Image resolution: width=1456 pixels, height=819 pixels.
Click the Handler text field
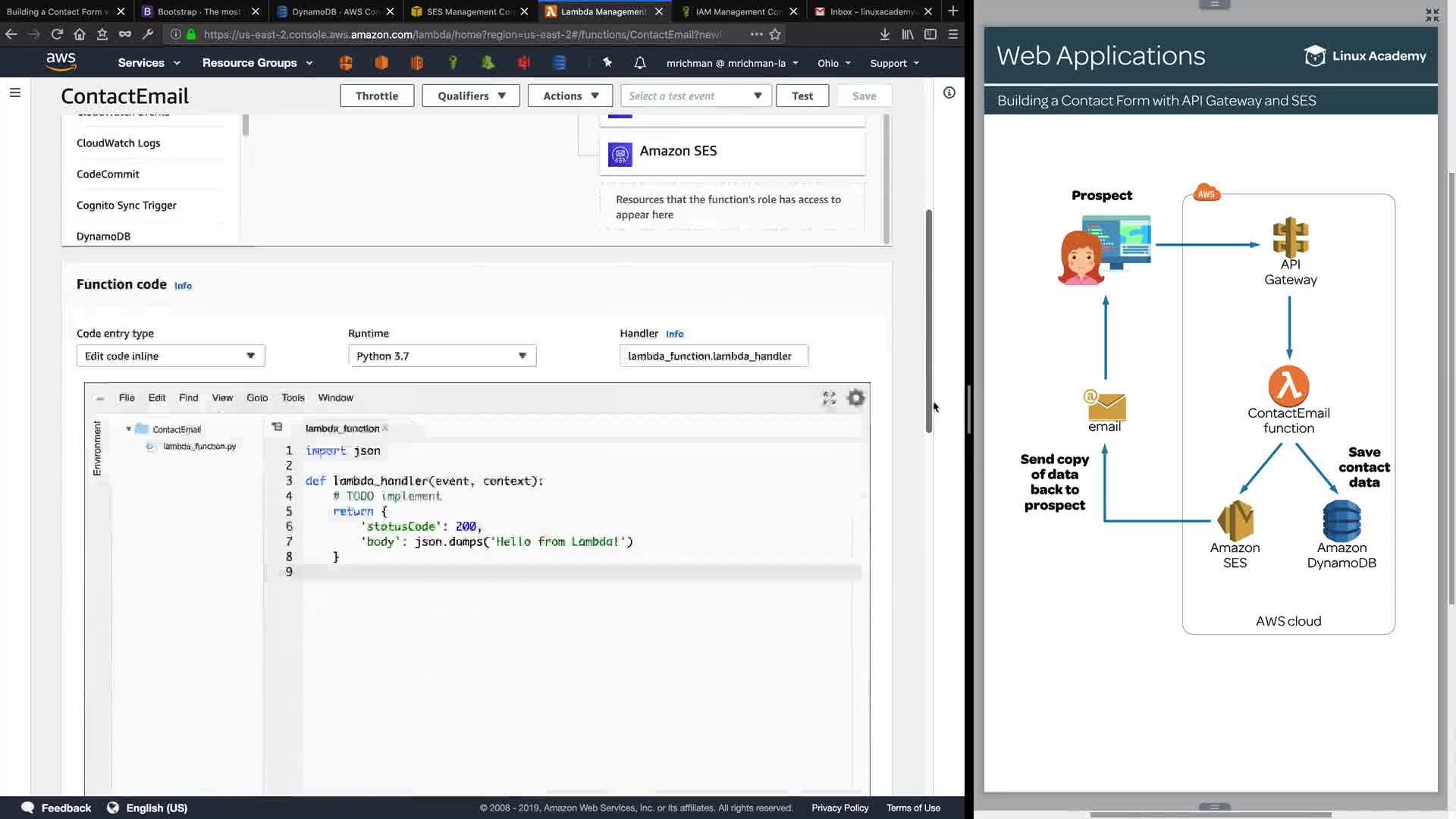(713, 356)
